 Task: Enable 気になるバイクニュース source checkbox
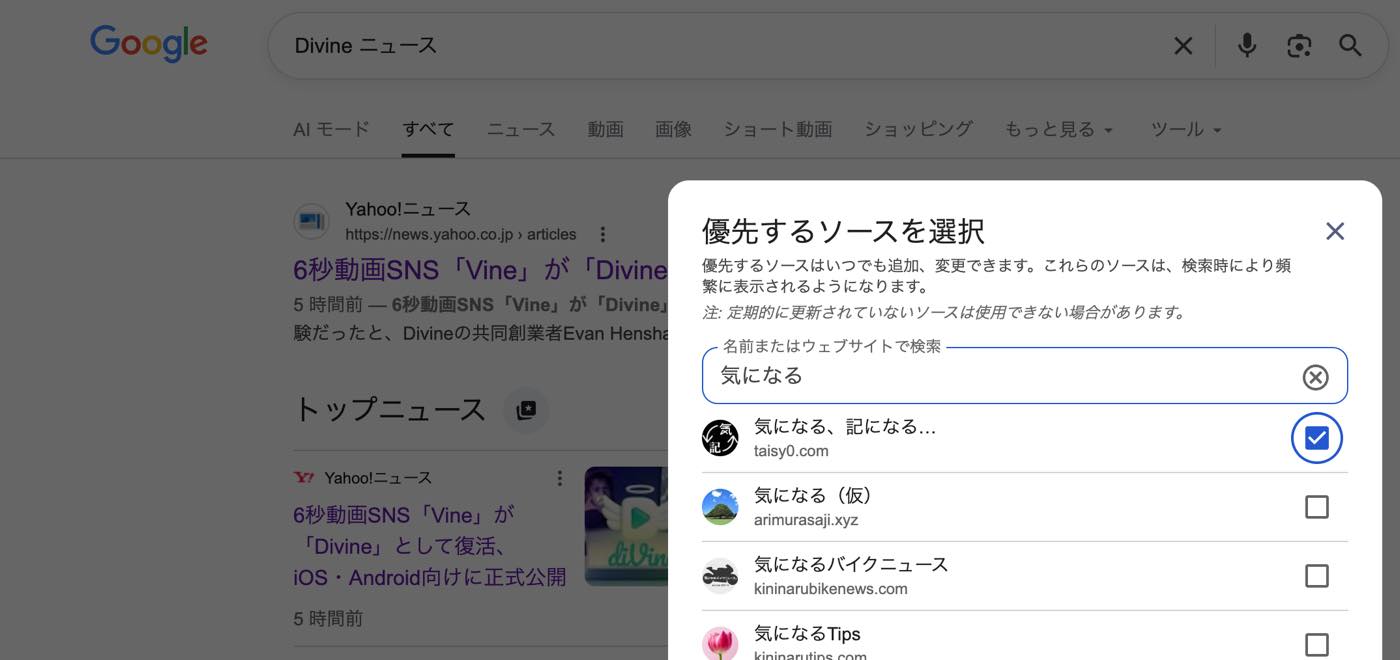click(x=1316, y=576)
